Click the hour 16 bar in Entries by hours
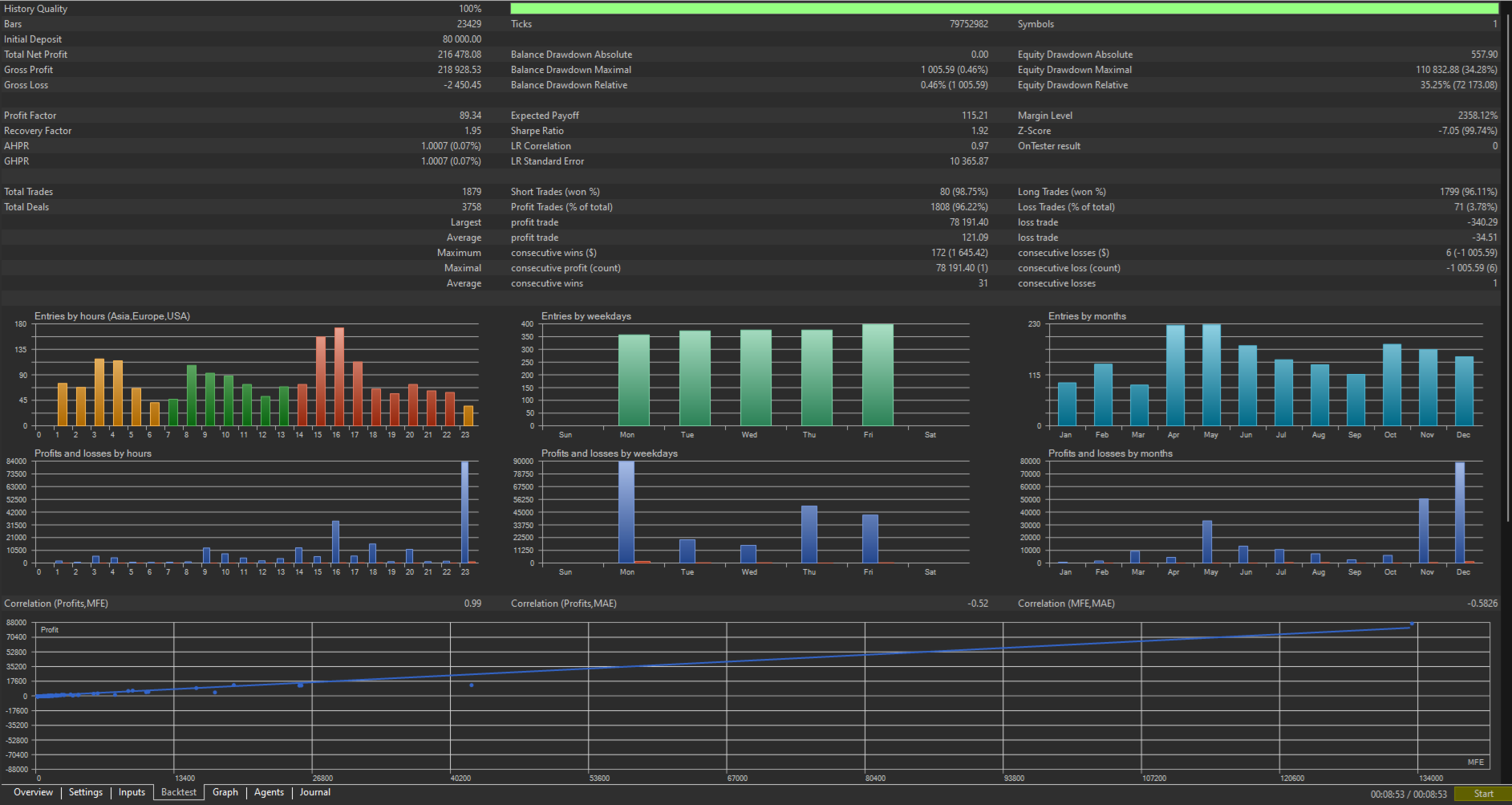The width and height of the screenshot is (1512, 805). [339, 376]
